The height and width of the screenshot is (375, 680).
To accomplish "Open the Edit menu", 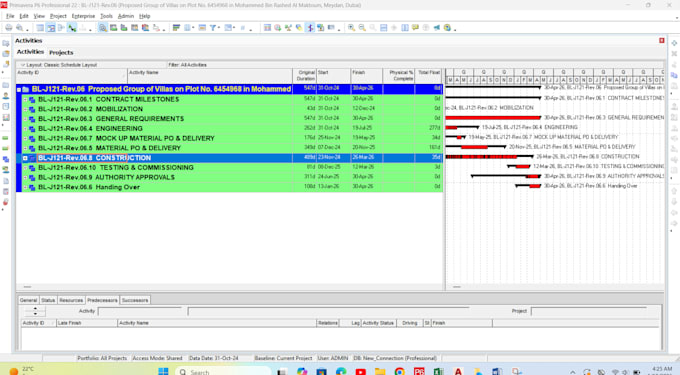I will pos(24,16).
